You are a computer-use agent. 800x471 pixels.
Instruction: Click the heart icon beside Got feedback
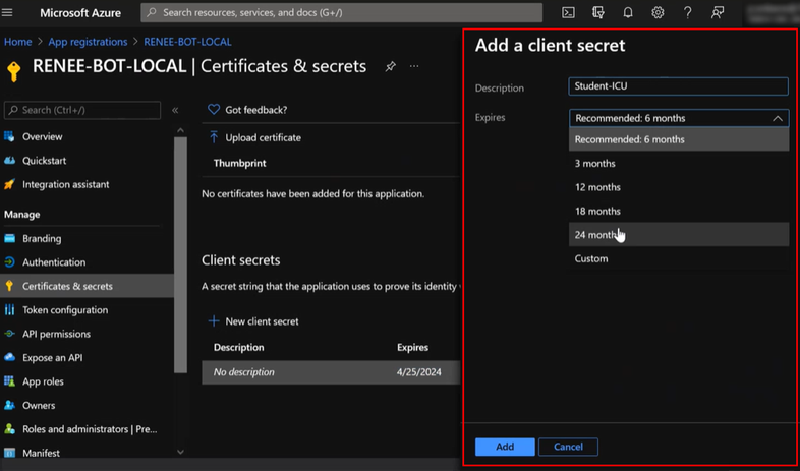coord(214,109)
